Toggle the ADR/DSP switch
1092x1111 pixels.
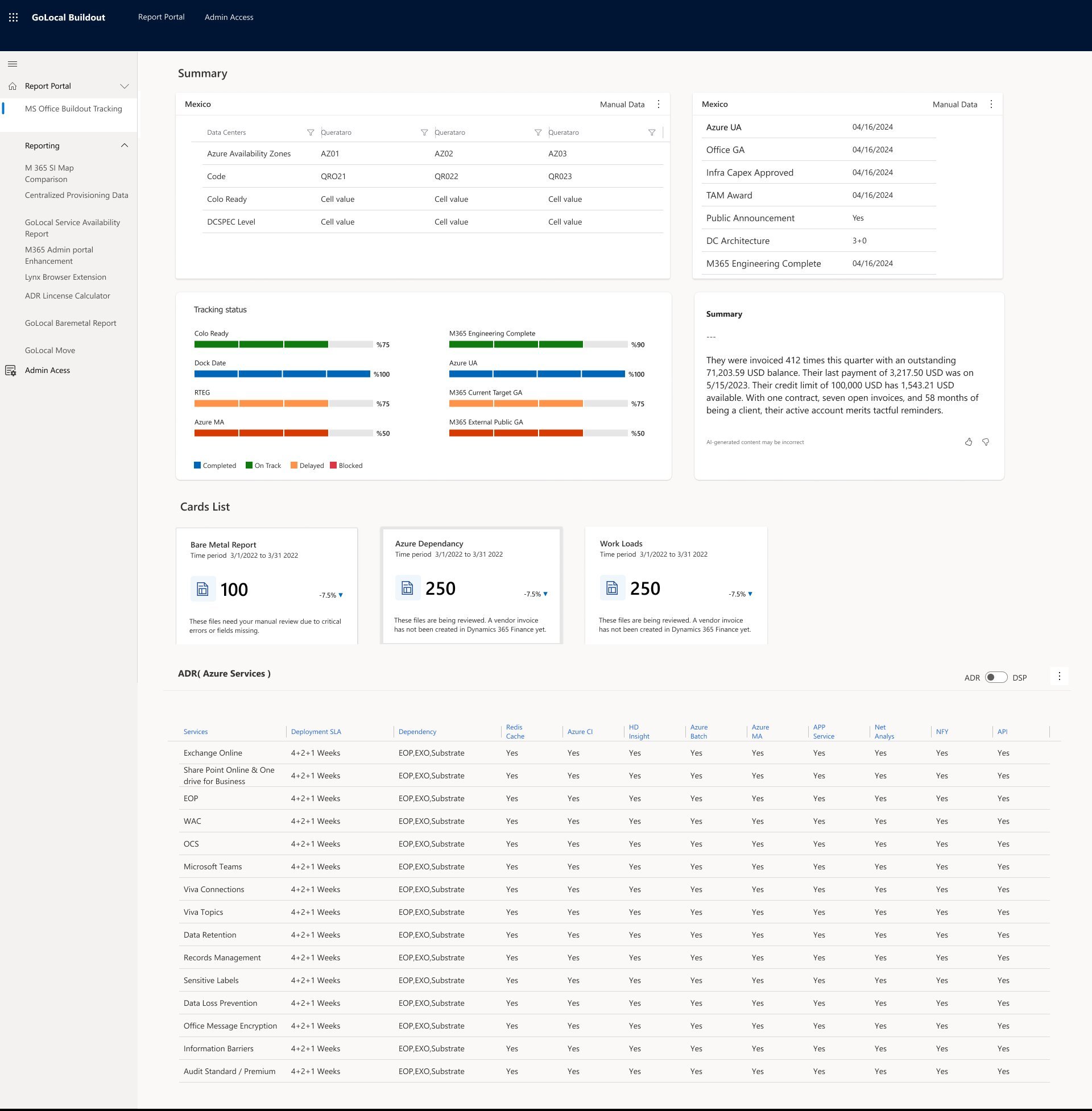click(x=996, y=677)
